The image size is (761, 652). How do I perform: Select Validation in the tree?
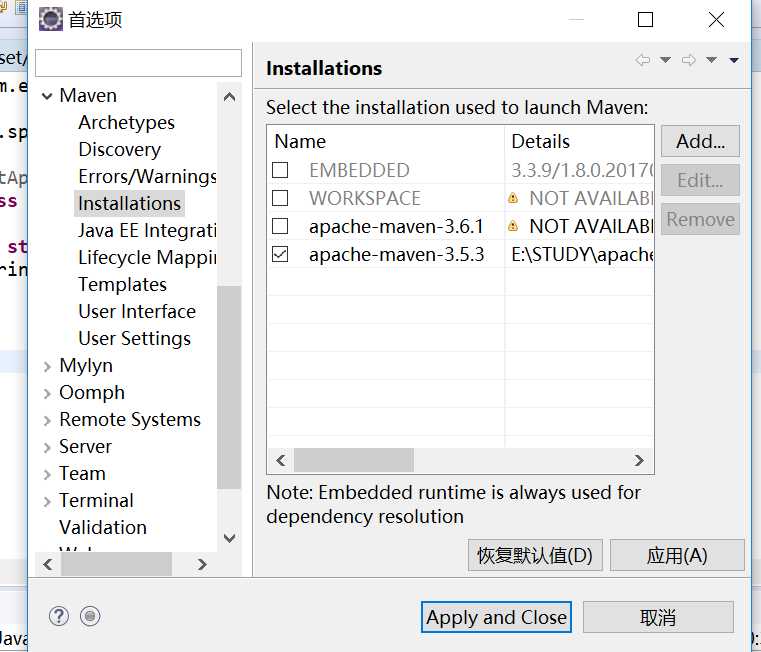(103, 527)
